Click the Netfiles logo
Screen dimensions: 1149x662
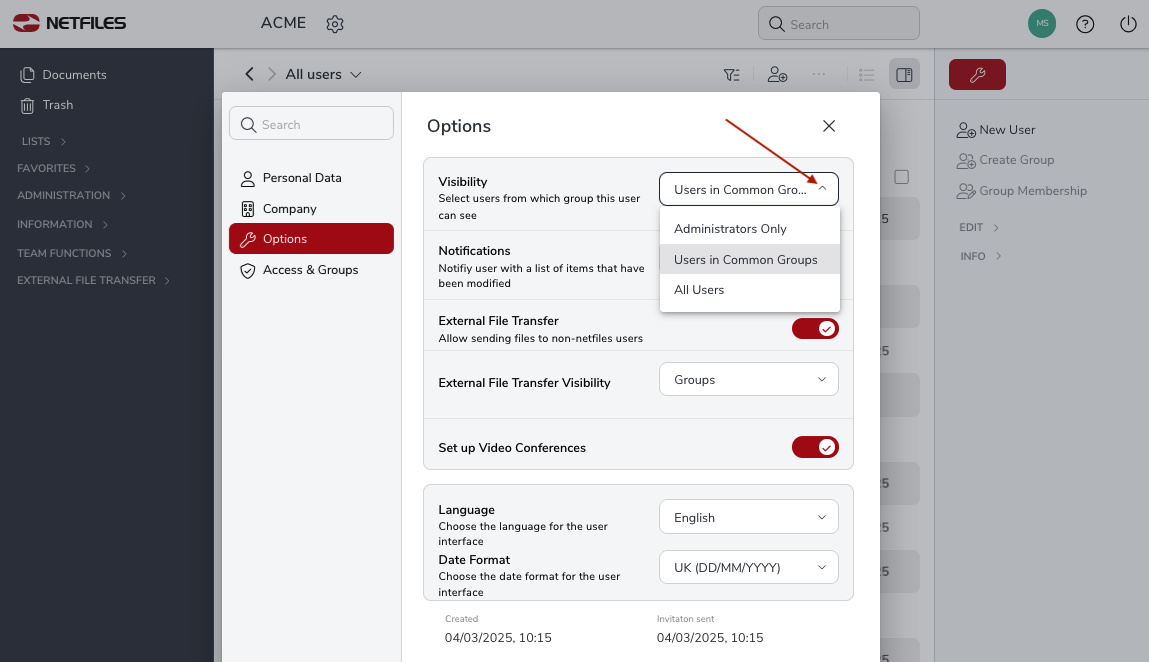point(70,23)
